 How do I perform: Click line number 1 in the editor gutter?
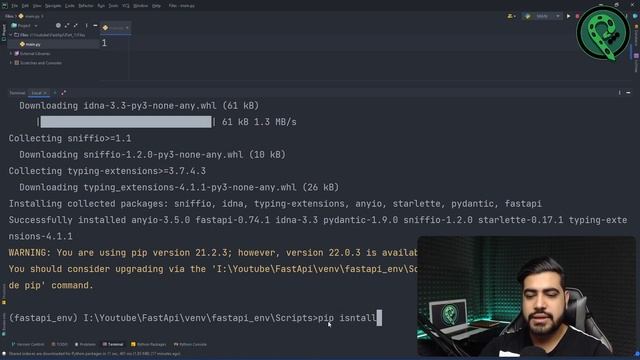click(104, 43)
